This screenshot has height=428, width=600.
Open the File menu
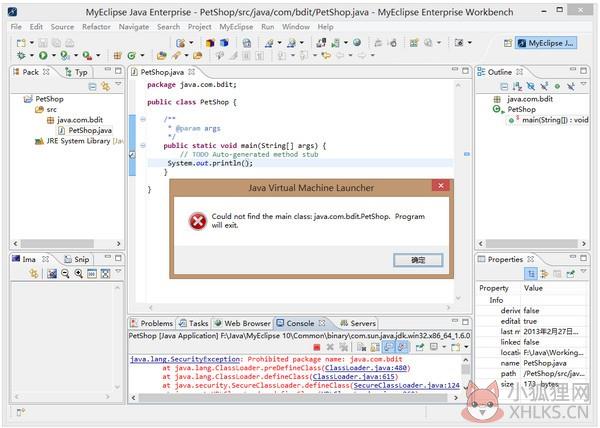point(16,27)
